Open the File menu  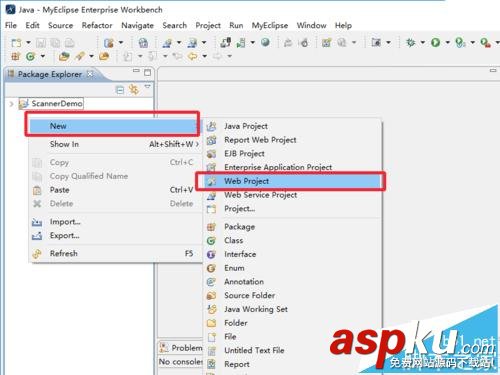click(11, 25)
